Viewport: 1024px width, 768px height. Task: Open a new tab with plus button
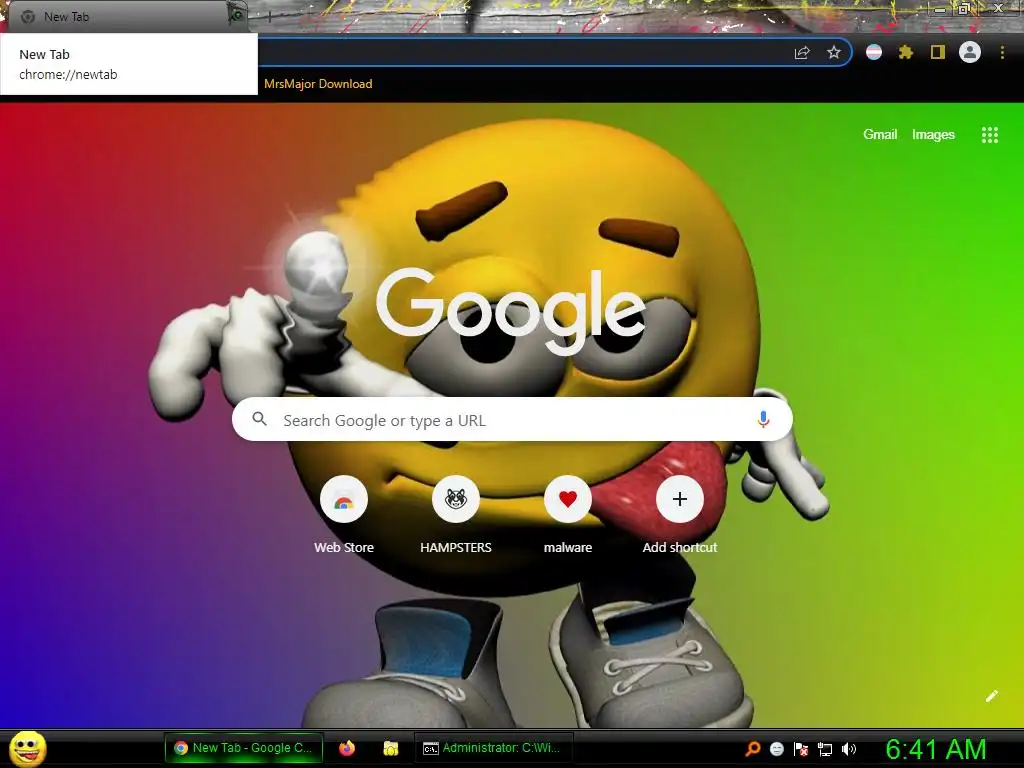269,17
